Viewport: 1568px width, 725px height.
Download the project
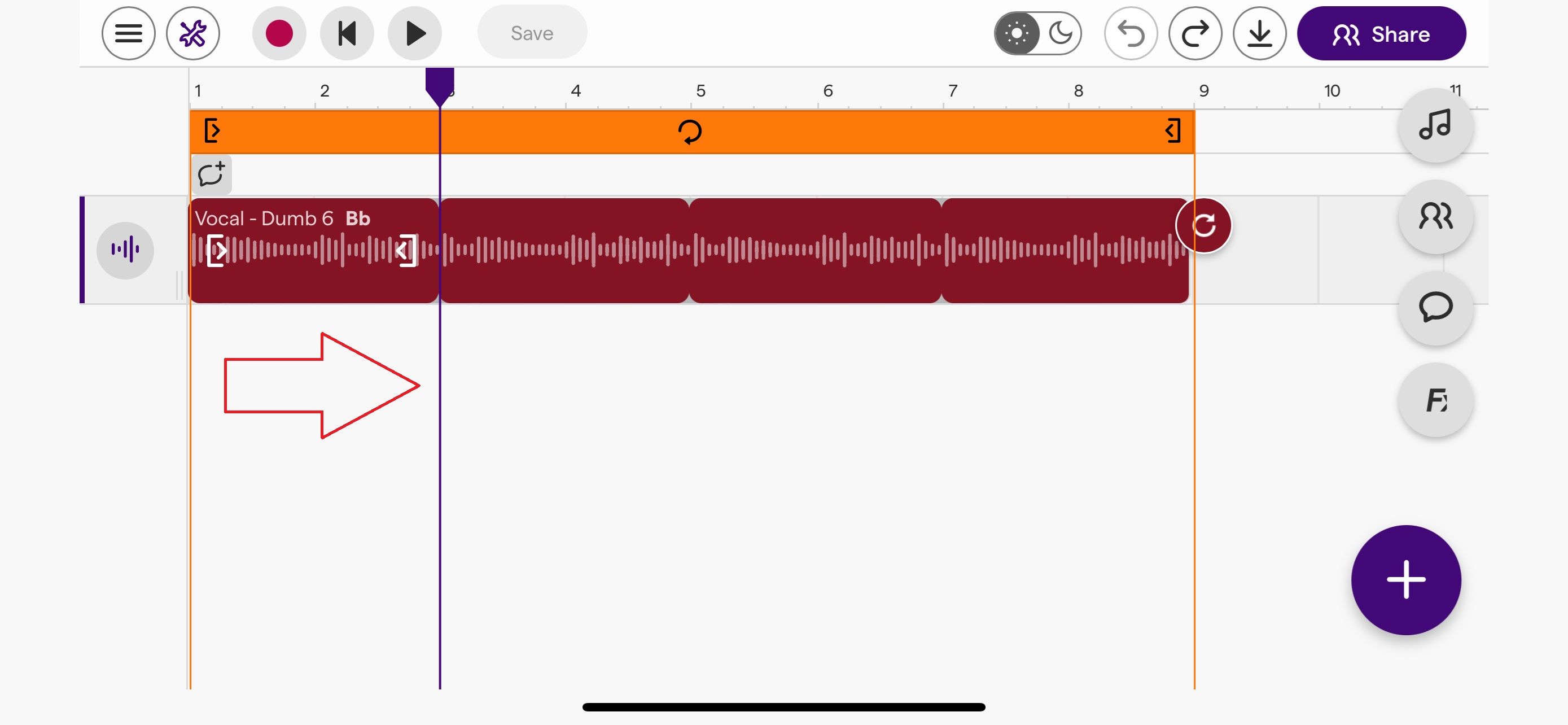(1259, 33)
